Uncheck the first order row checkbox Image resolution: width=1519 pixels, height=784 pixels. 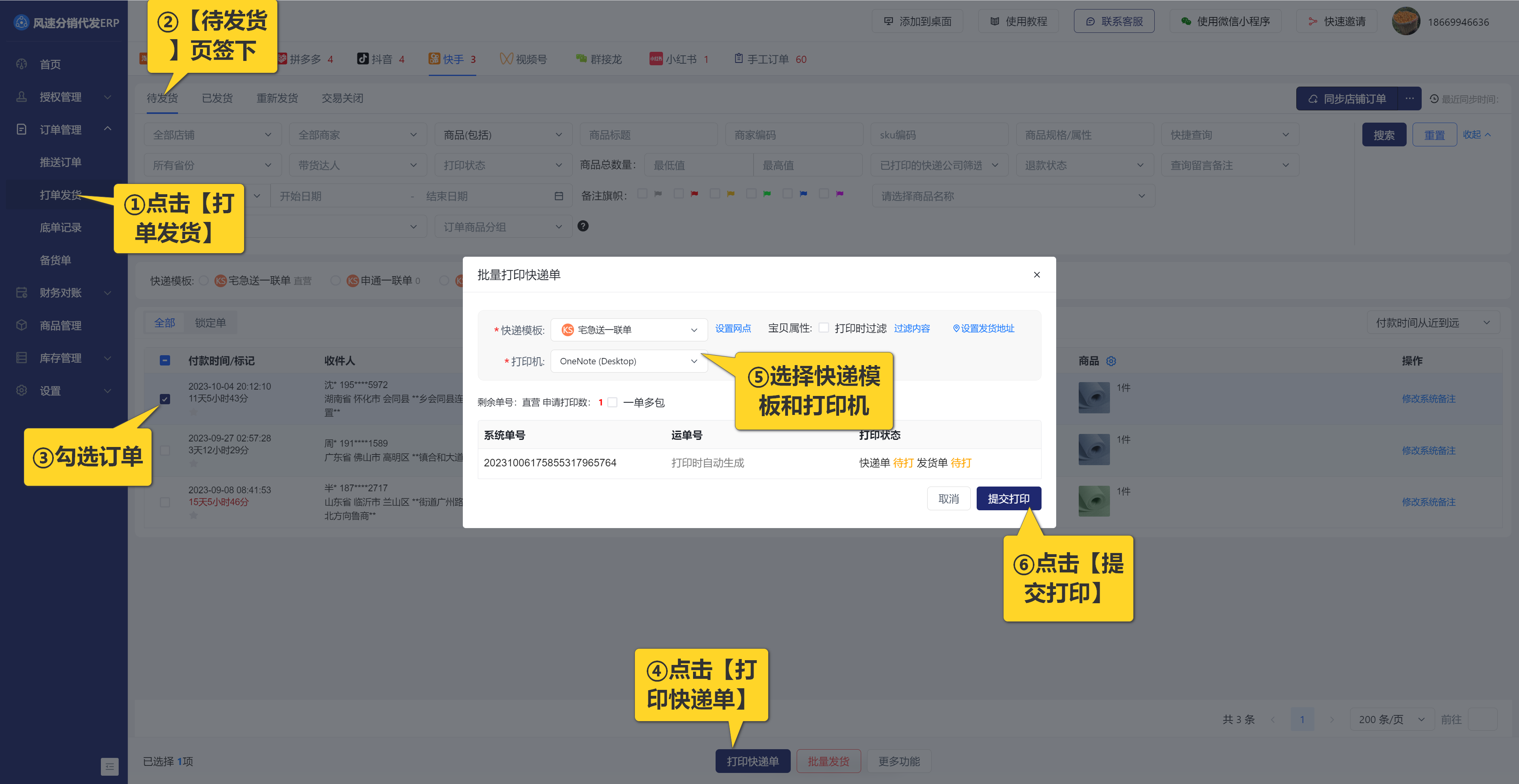point(165,399)
